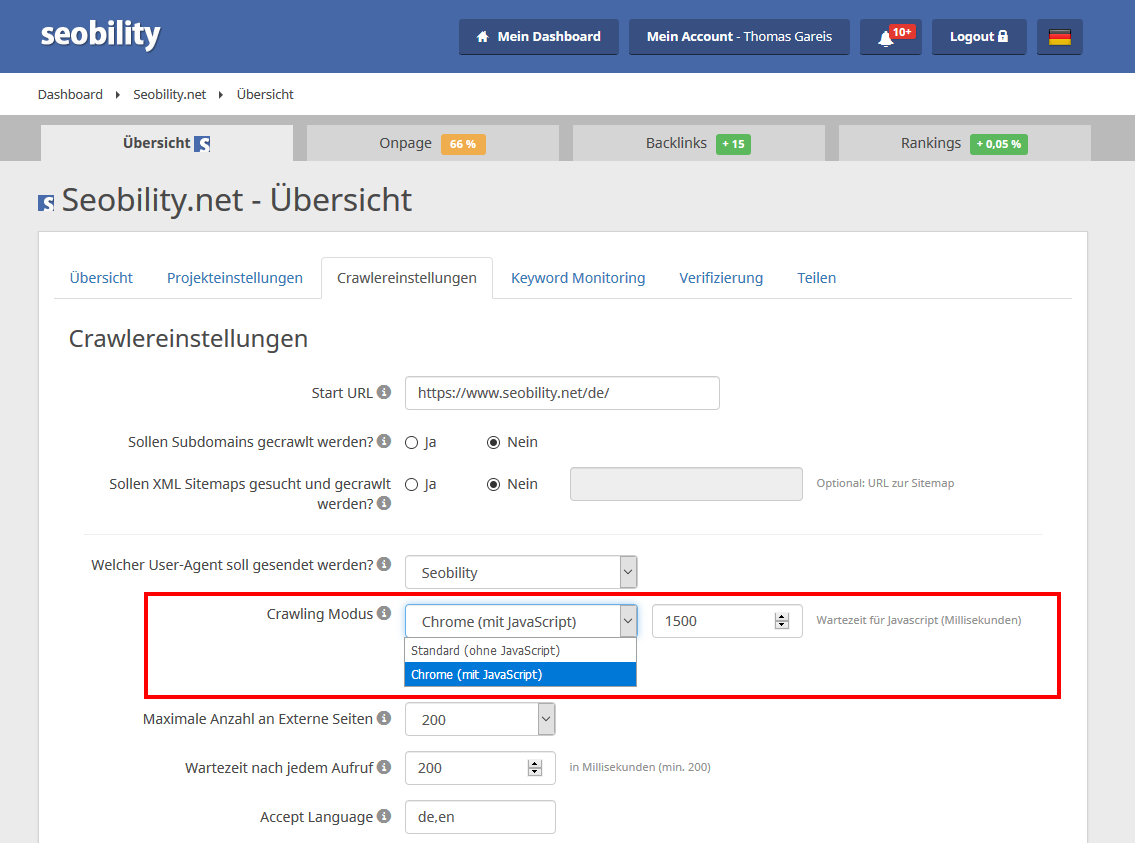Click info icon beside Wartezeit nach jedem Aufruf

(x=384, y=767)
